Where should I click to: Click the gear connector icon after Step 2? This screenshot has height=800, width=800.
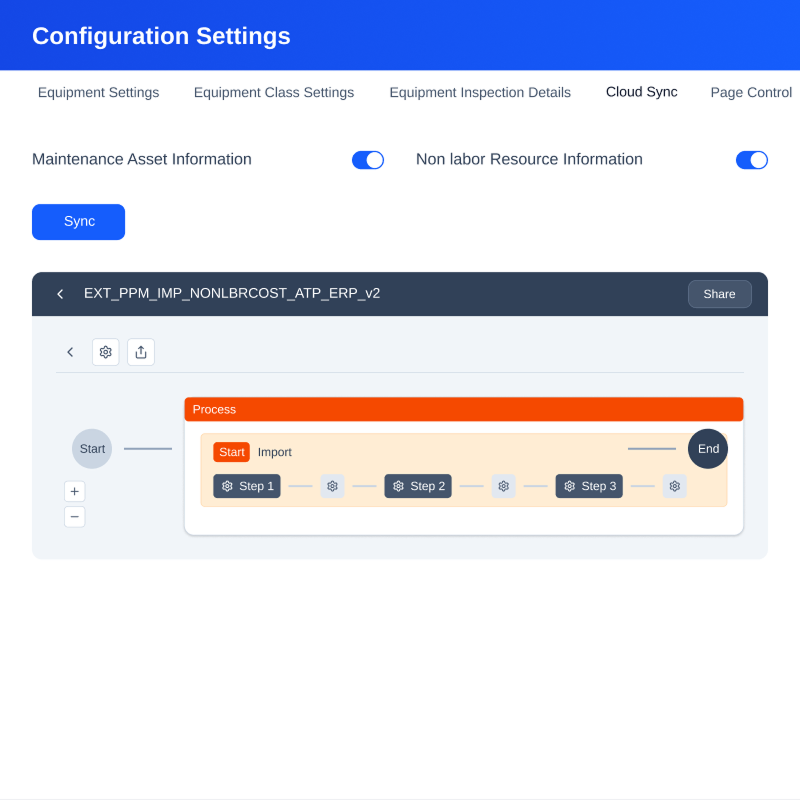point(504,486)
